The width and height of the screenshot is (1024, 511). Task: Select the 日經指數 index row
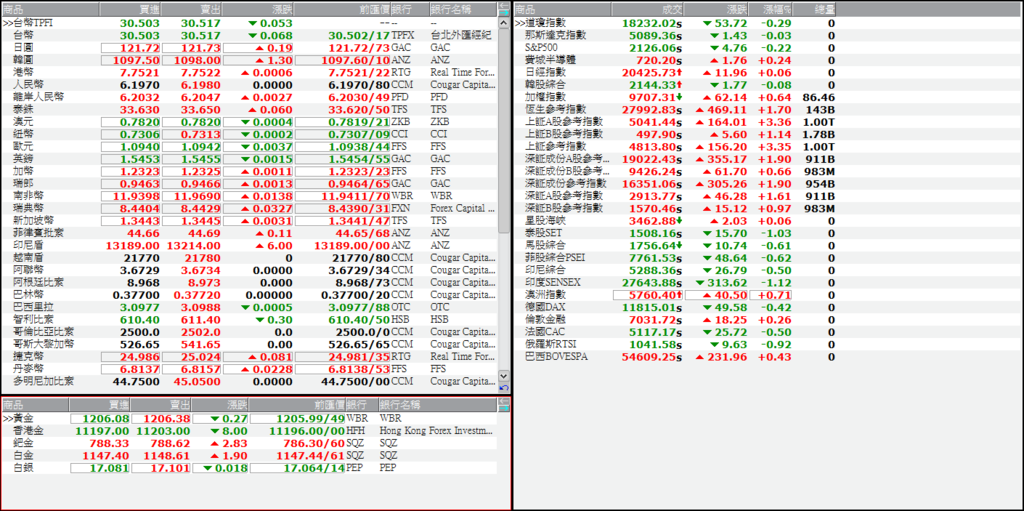(x=675, y=72)
